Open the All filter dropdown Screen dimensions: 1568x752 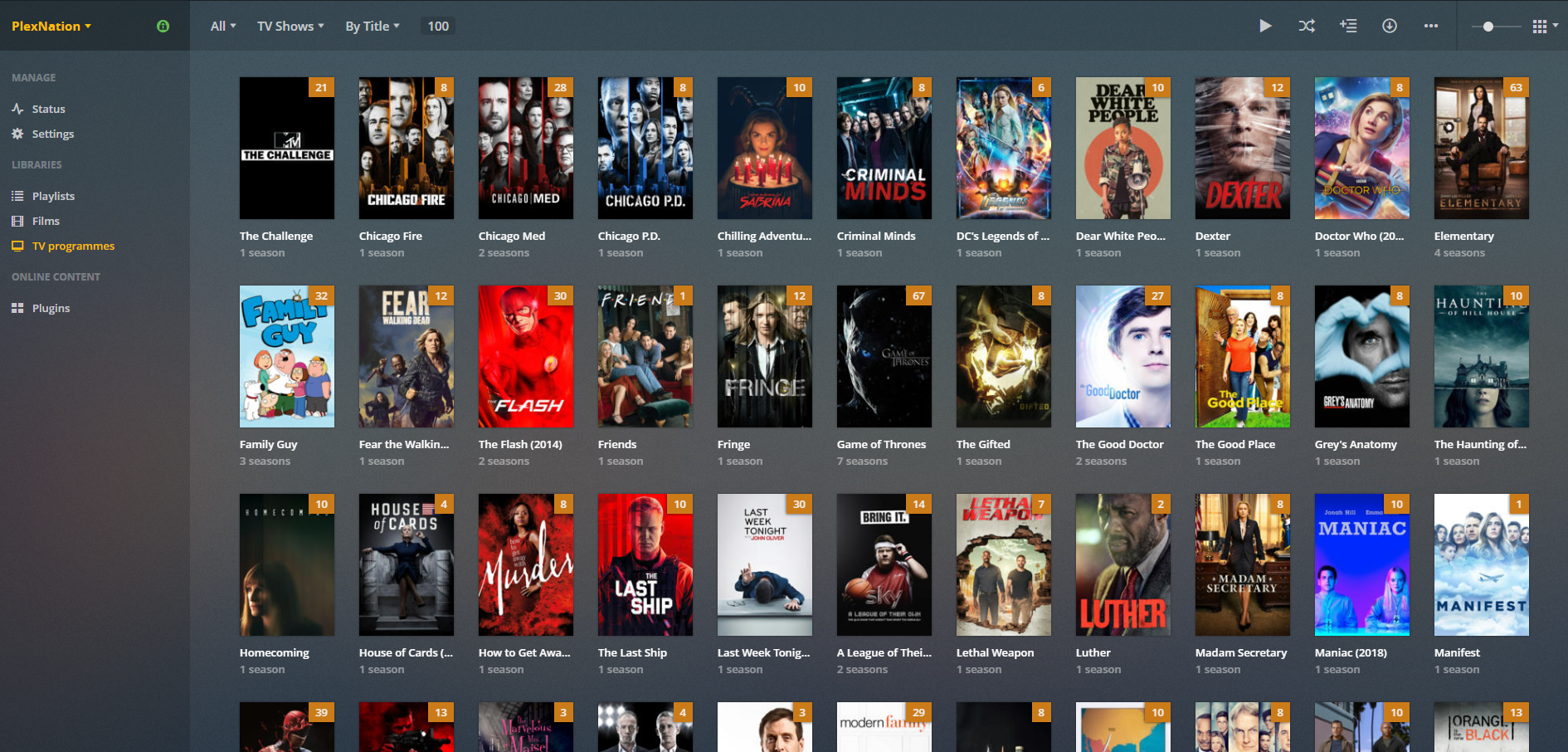pyautogui.click(x=223, y=26)
